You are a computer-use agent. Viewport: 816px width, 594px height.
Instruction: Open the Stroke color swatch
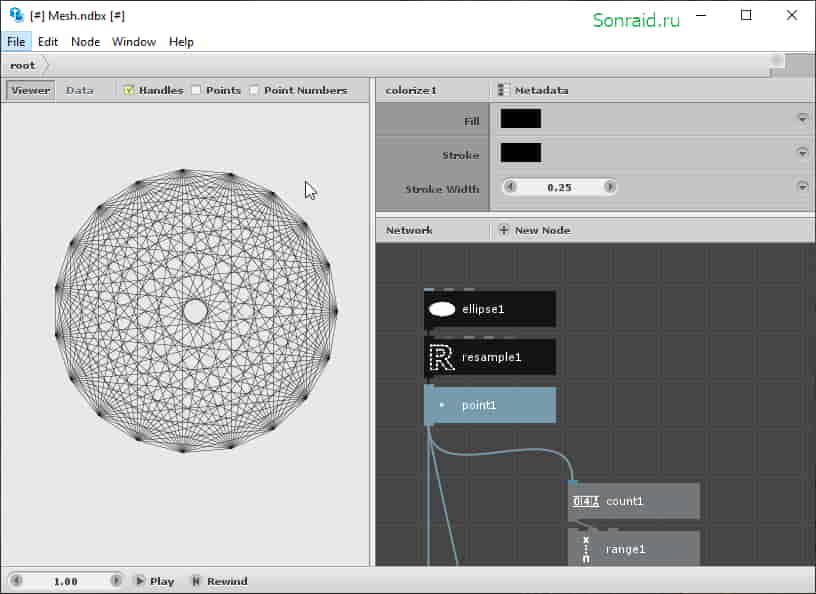[x=520, y=153]
